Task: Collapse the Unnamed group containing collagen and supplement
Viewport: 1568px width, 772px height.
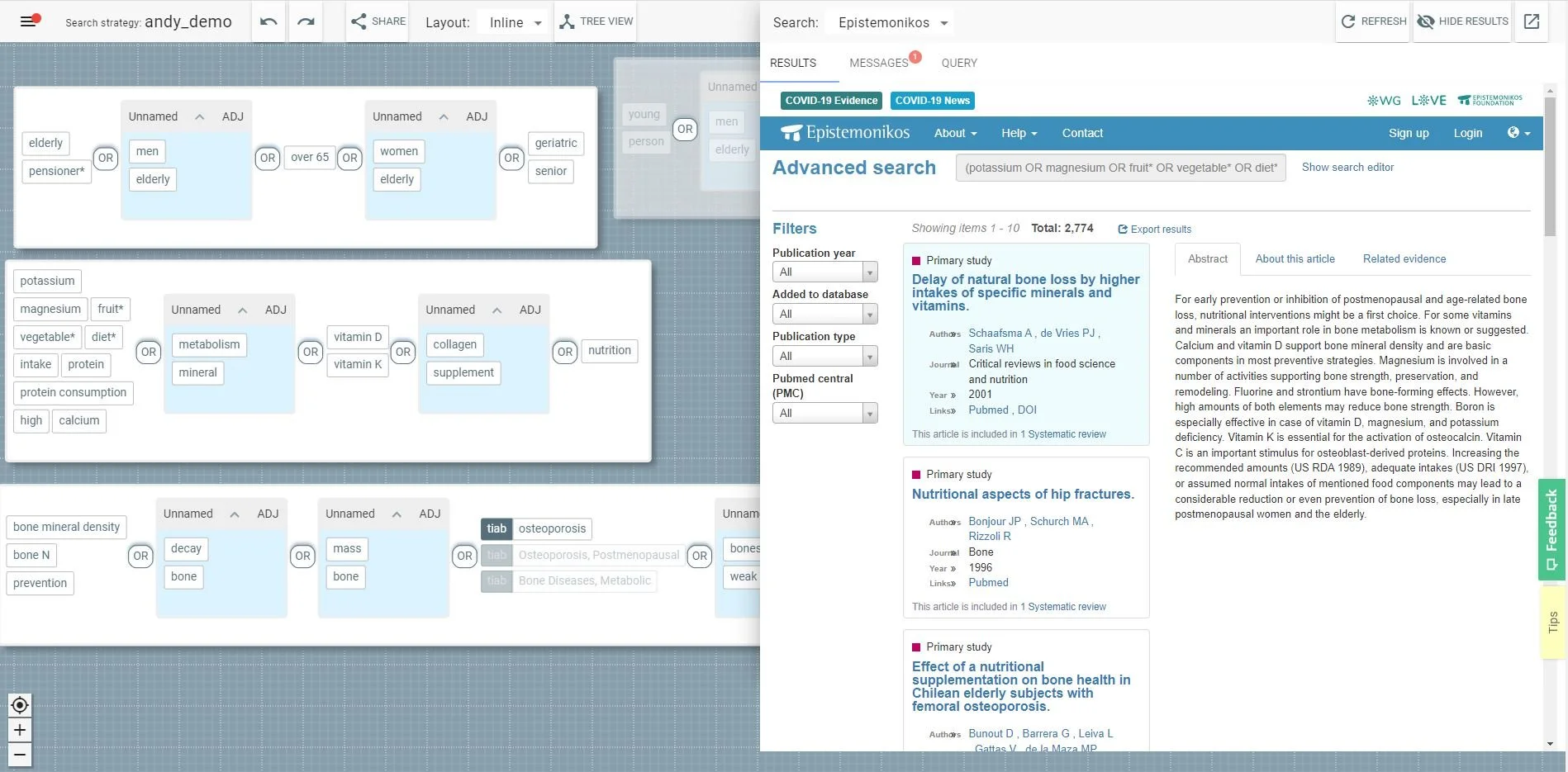Action: click(497, 310)
